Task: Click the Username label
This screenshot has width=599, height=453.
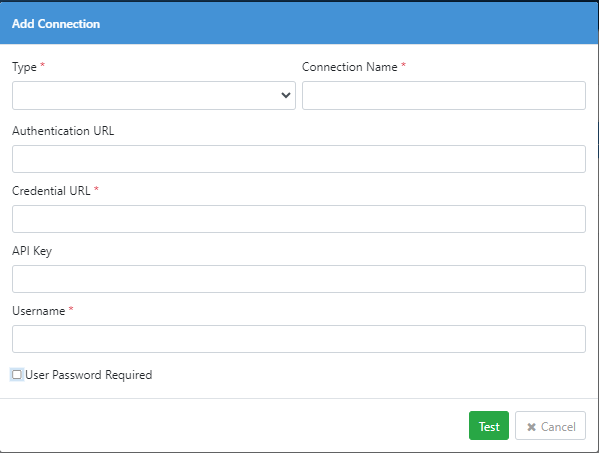Action: 39,311
